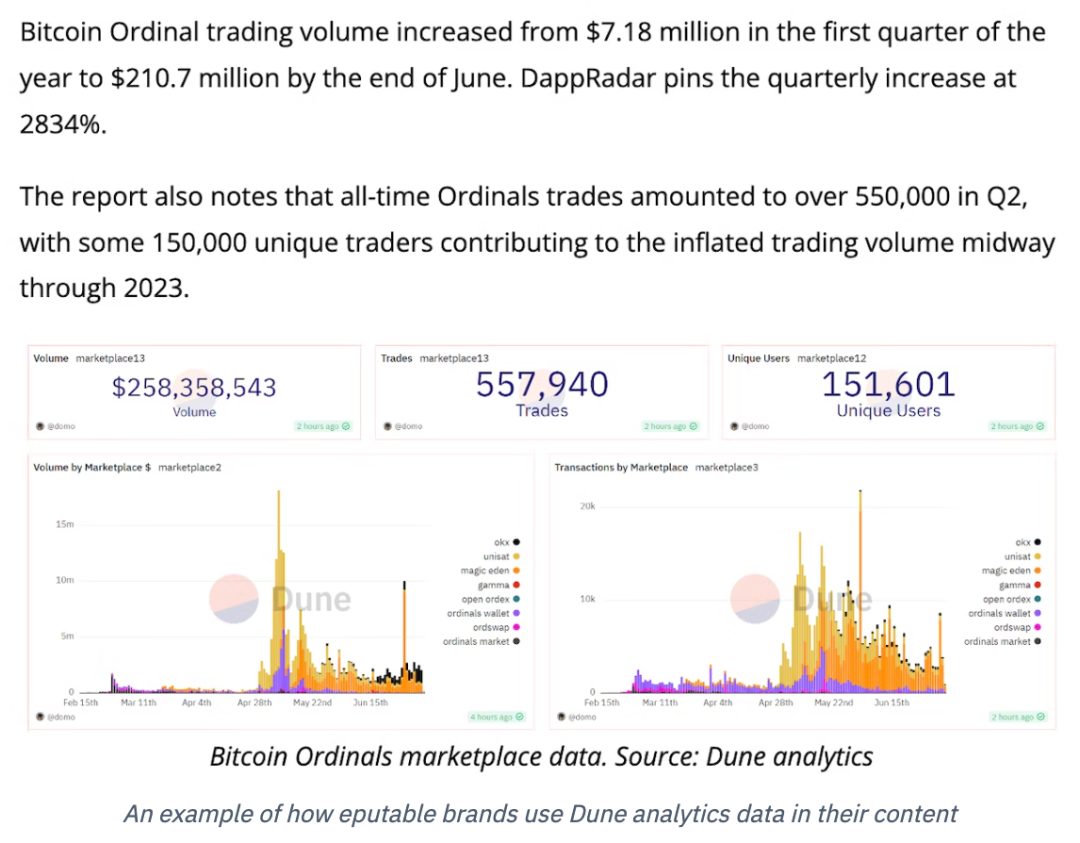Click 'Feb 15th' on the Volume chart axis
This screenshot has width=1080, height=843.
[81, 702]
